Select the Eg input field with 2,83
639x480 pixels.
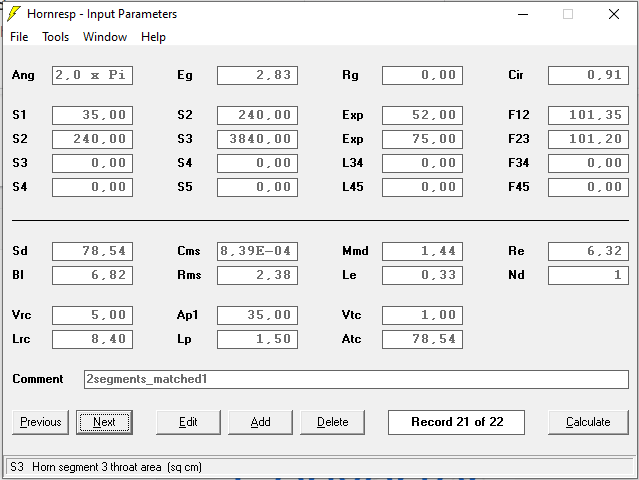pos(257,75)
